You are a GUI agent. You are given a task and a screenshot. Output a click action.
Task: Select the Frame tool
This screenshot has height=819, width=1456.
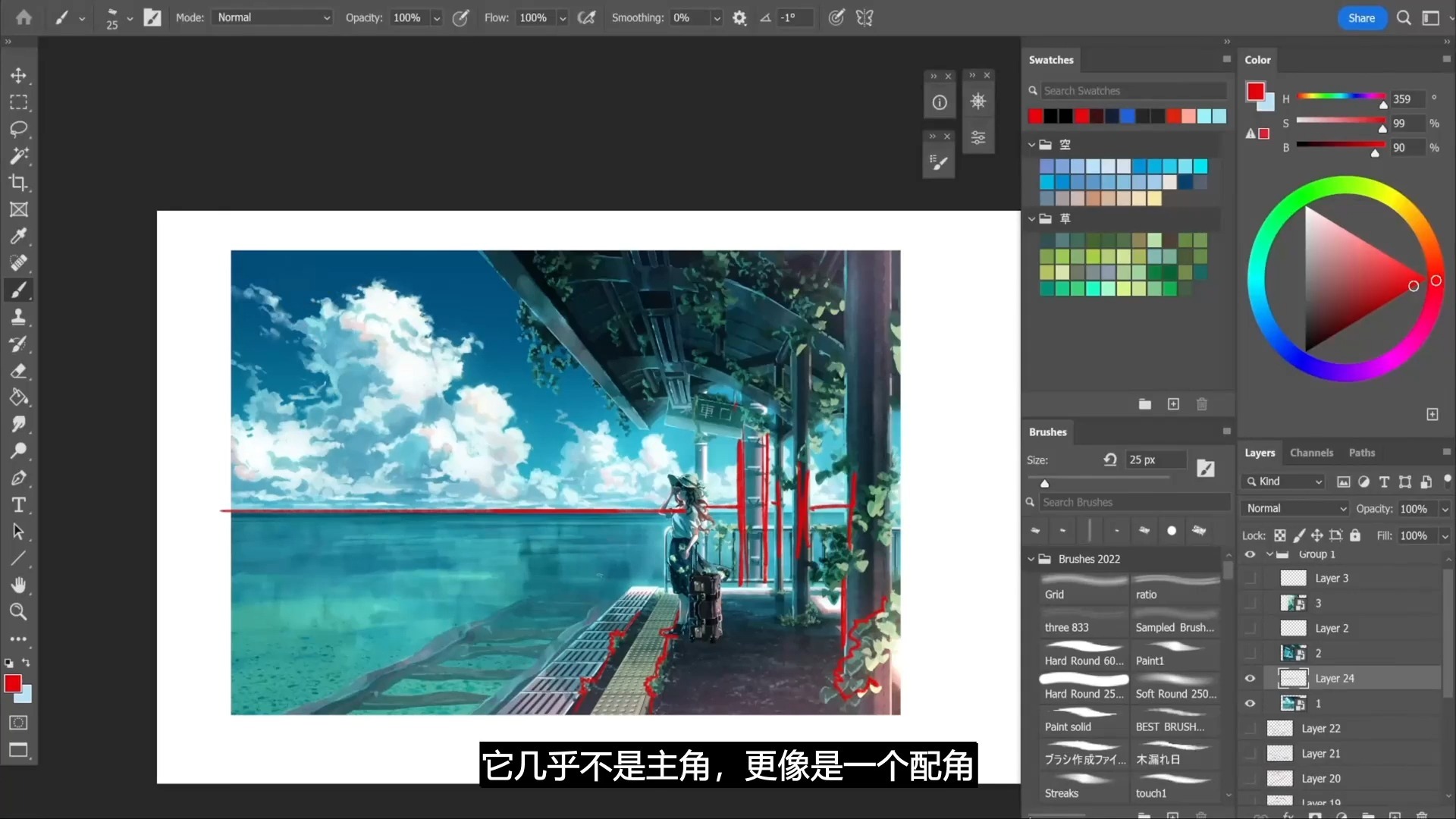(x=18, y=209)
